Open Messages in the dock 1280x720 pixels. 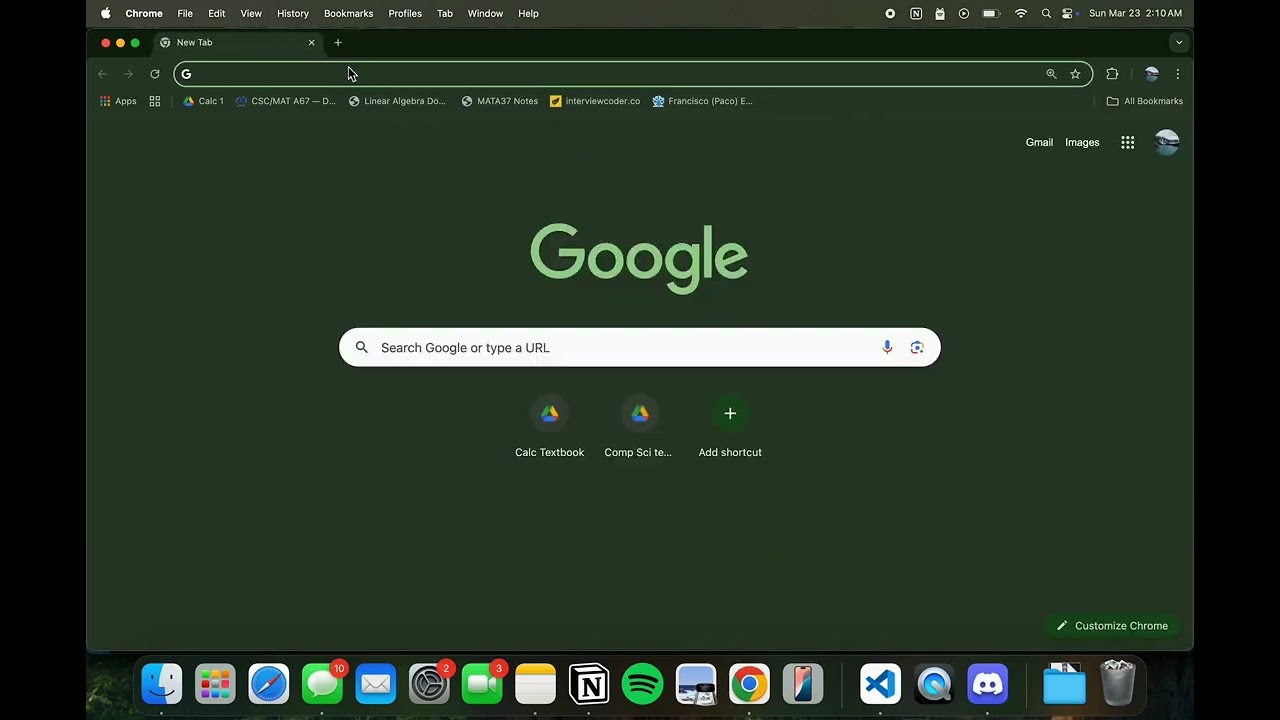[322, 685]
